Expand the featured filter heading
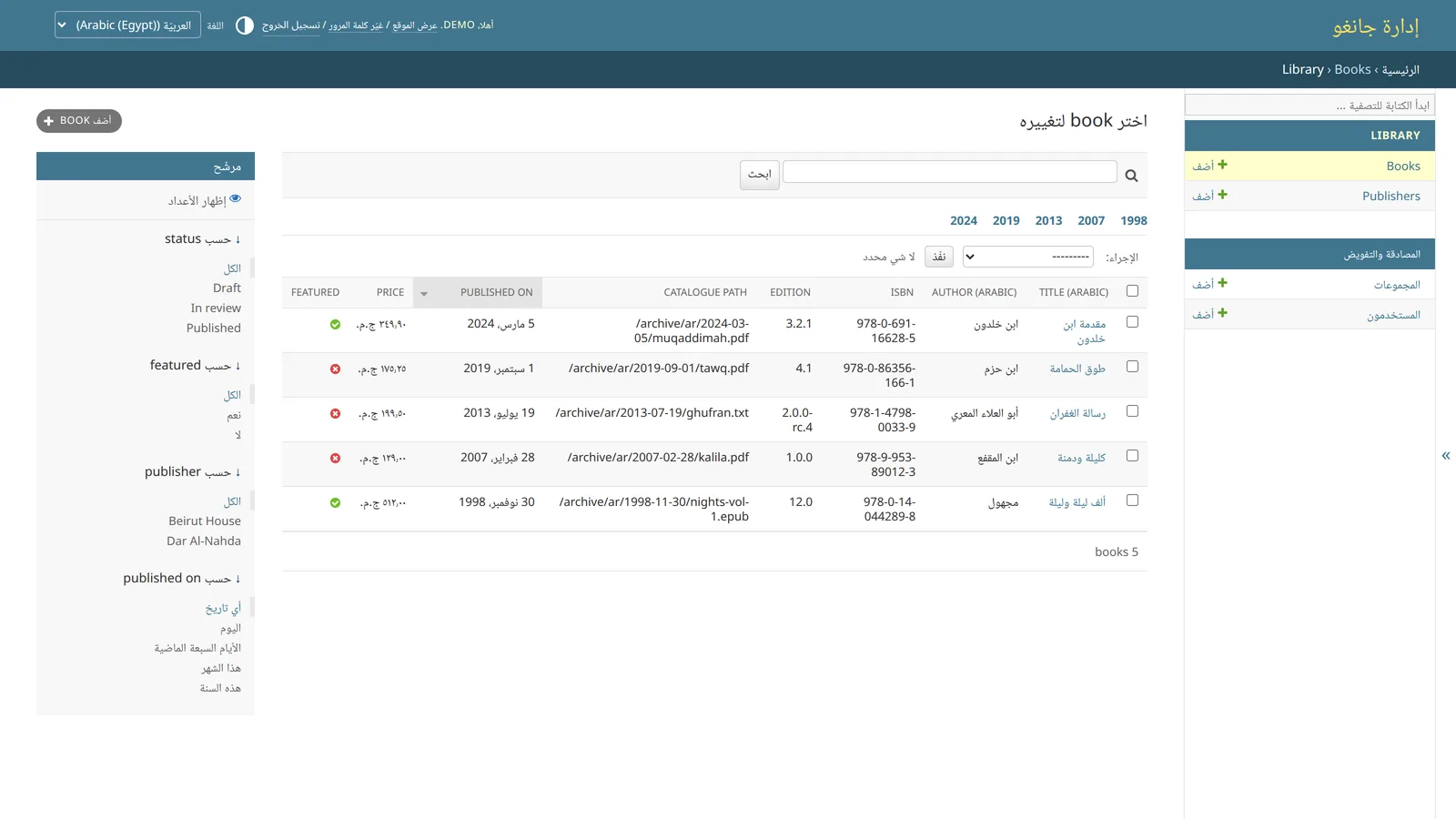 tap(195, 365)
